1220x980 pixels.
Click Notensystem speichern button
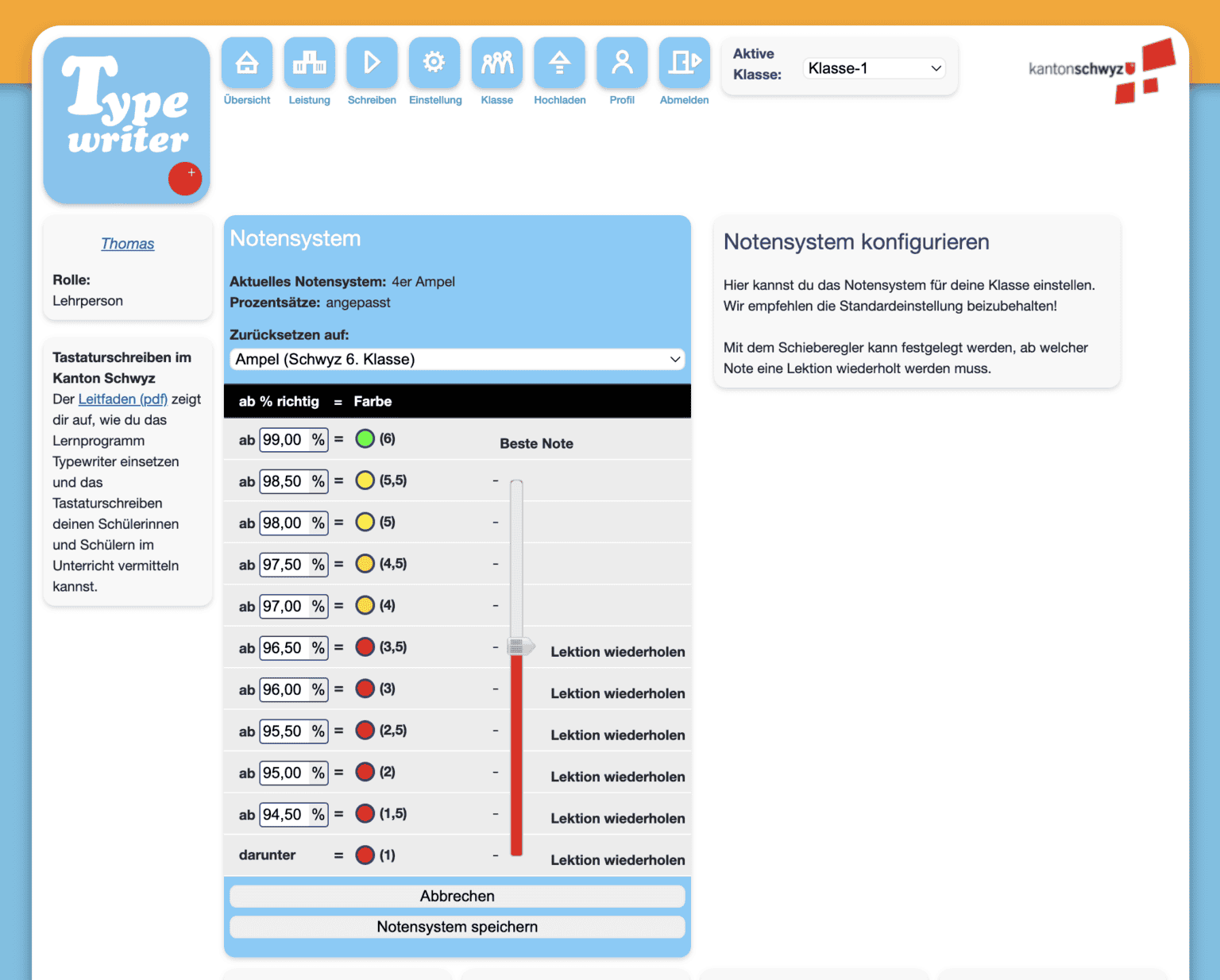coord(457,927)
